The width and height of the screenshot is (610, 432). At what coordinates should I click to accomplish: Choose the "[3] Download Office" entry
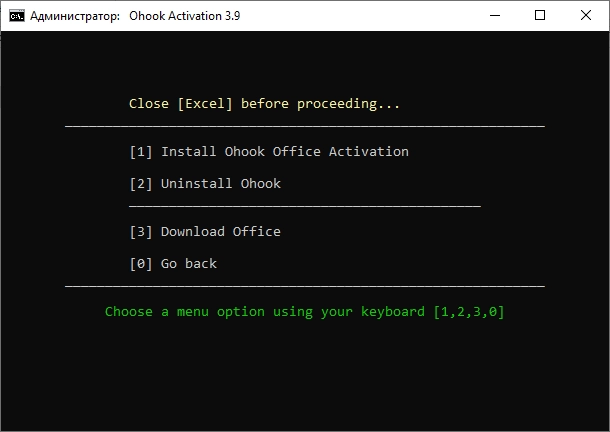205,232
